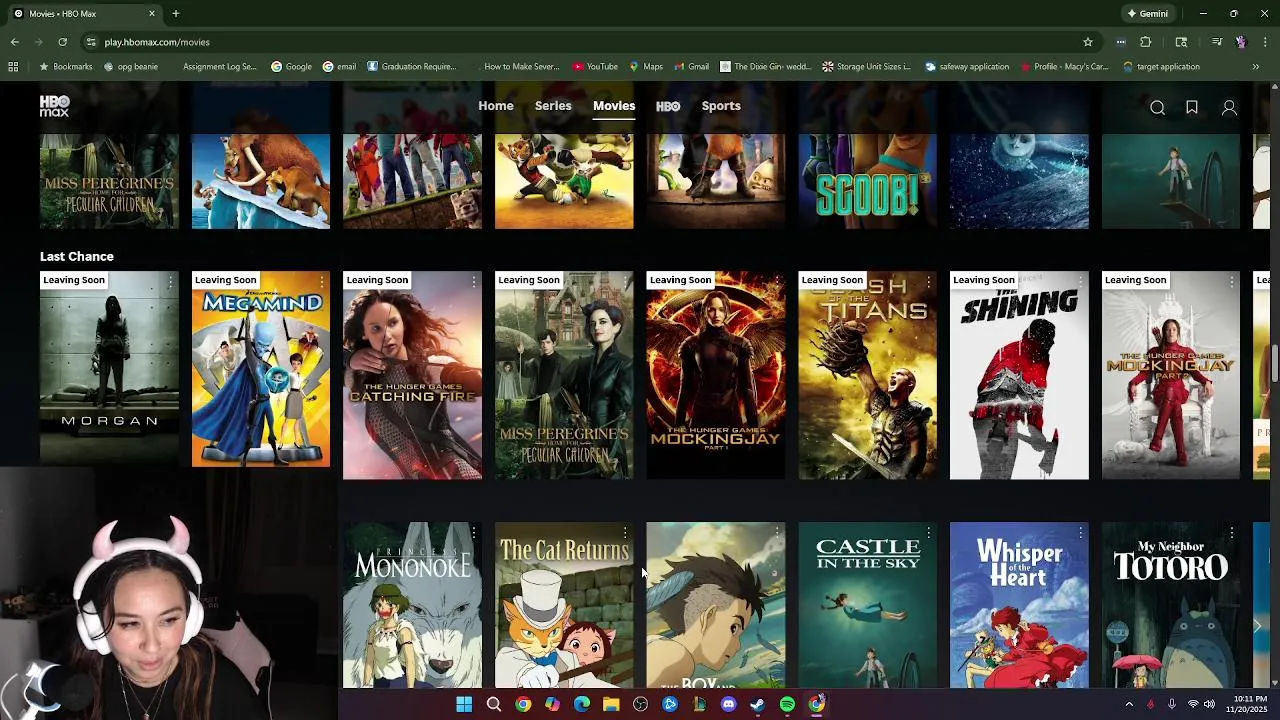The image size is (1280, 720).
Task: Expand more bookmarks with double chevron
Action: 1256,67
